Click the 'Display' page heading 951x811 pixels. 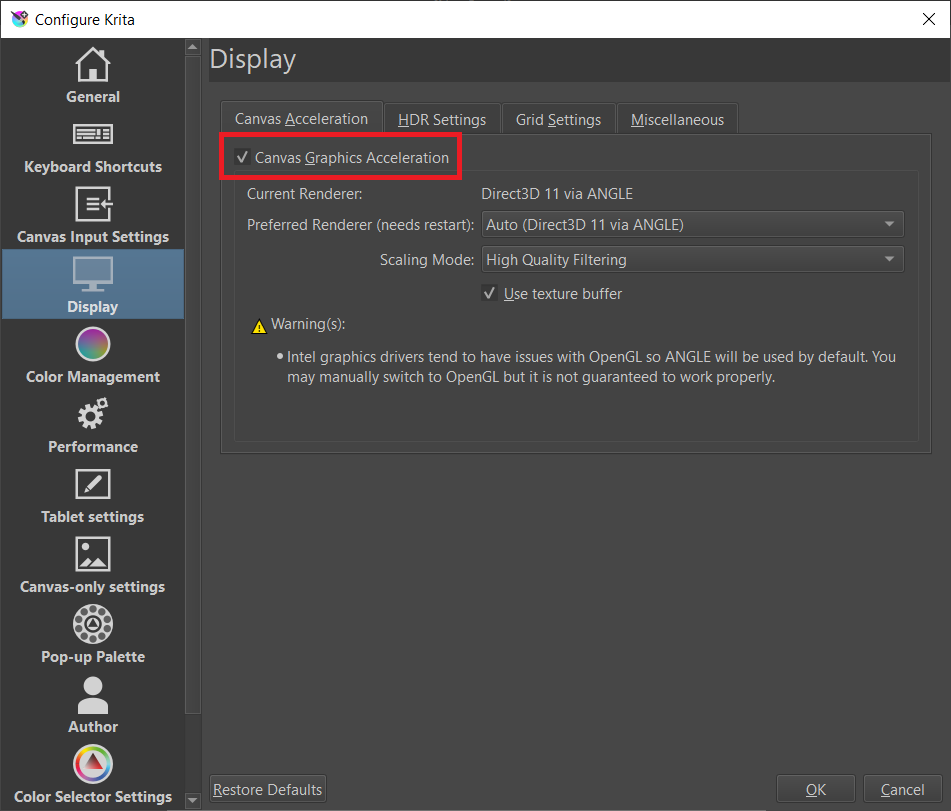point(253,59)
